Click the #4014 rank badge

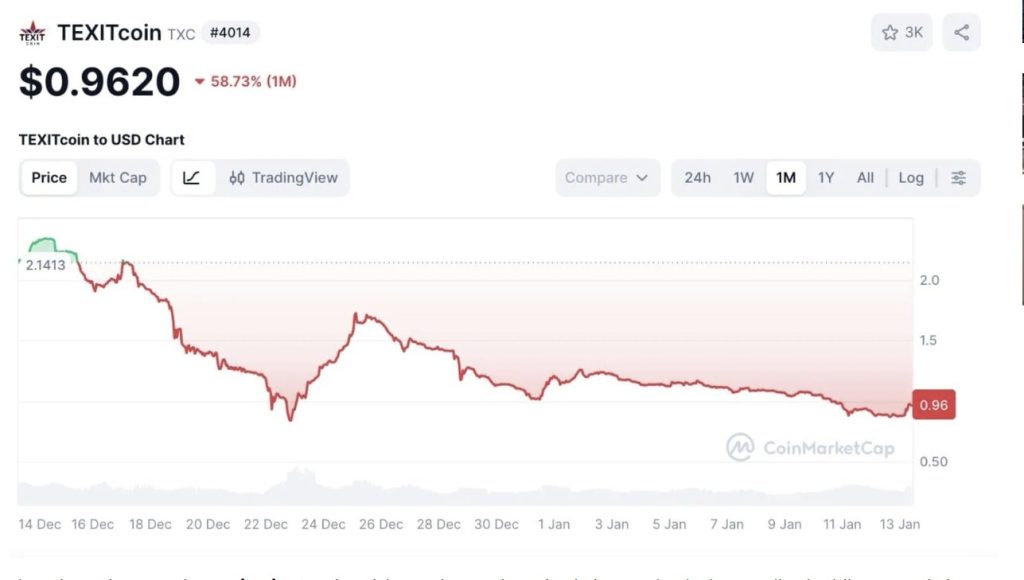[230, 32]
